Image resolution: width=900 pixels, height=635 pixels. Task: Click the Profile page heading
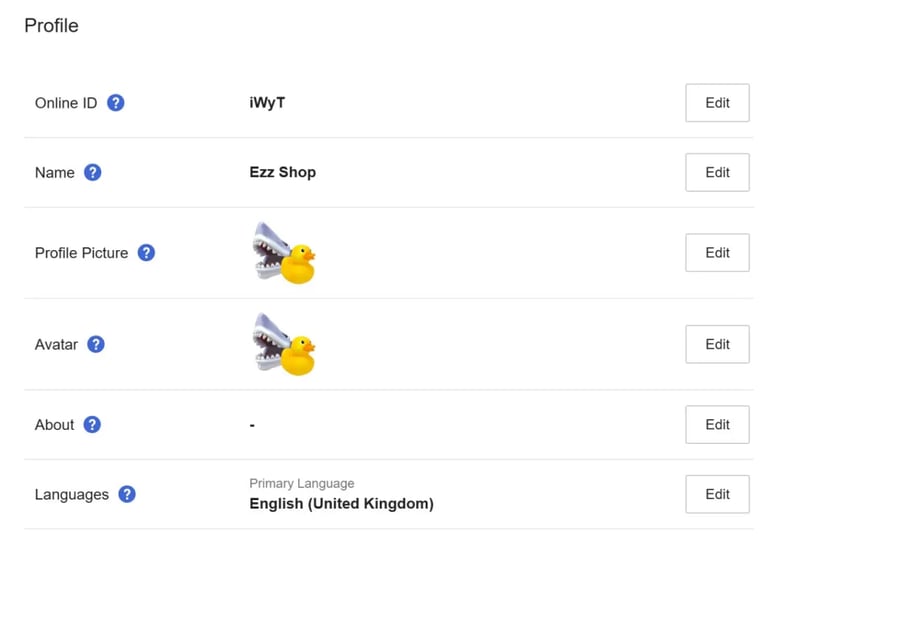click(51, 25)
